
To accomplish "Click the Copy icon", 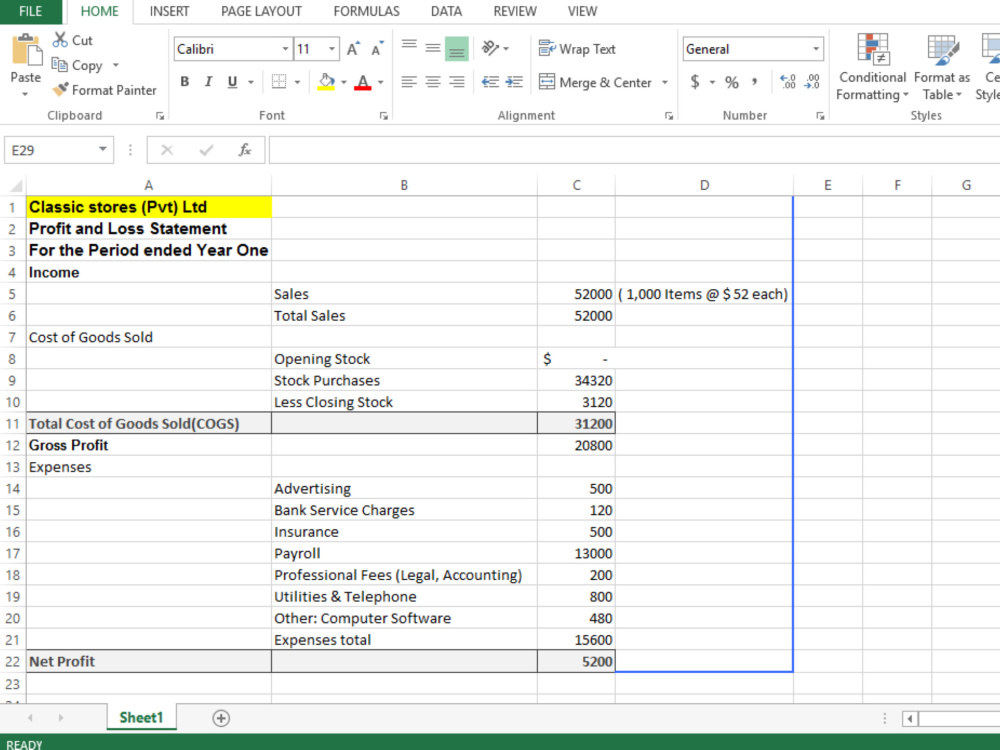I will pyautogui.click(x=59, y=65).
